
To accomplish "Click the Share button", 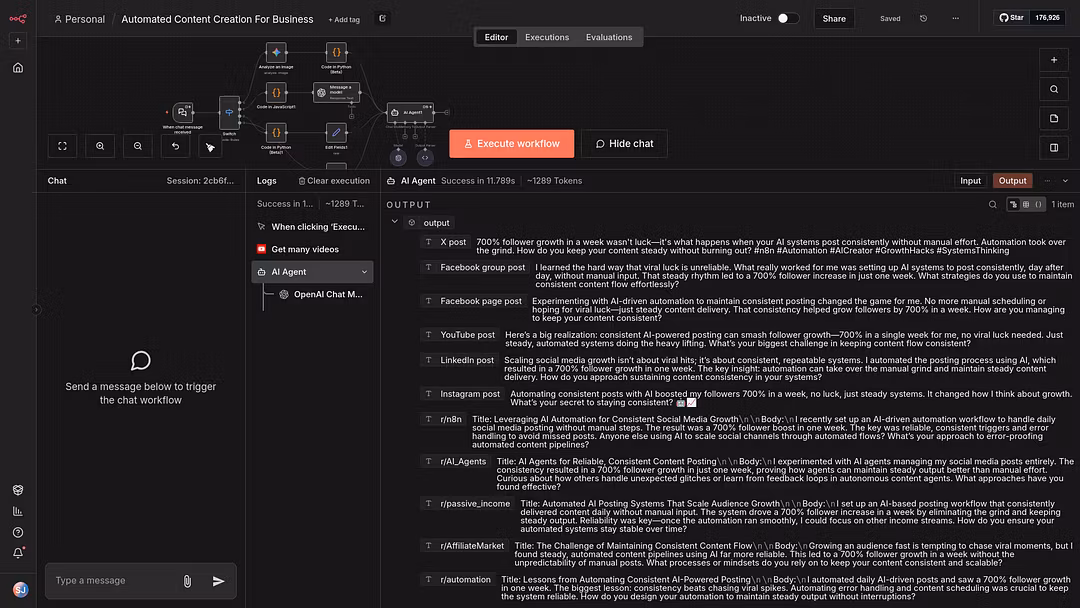I will click(833, 19).
